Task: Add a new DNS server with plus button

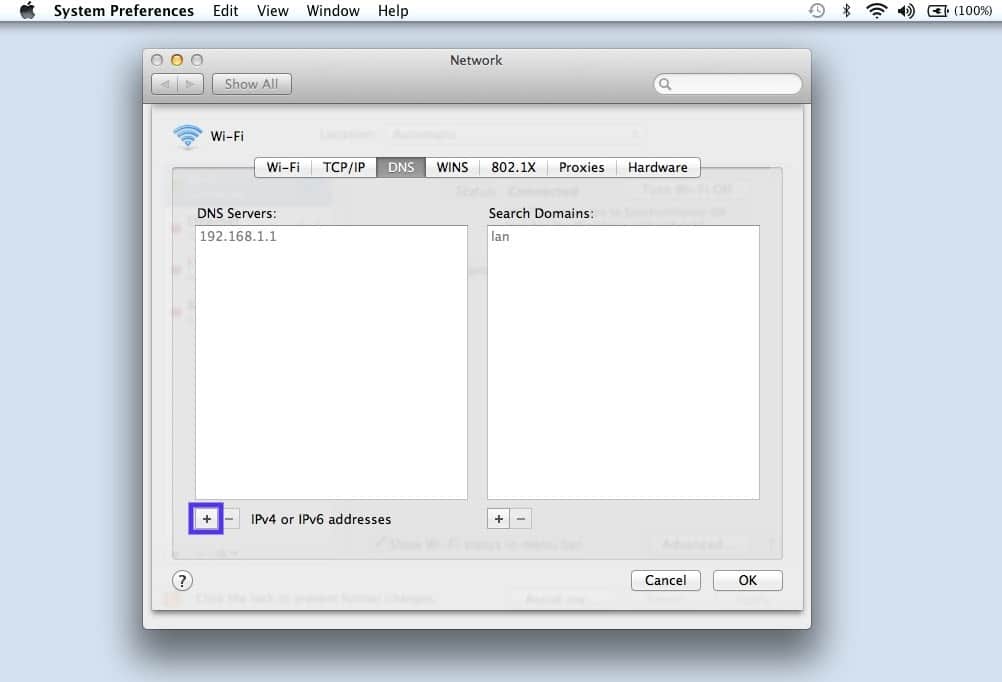Action: coord(206,519)
